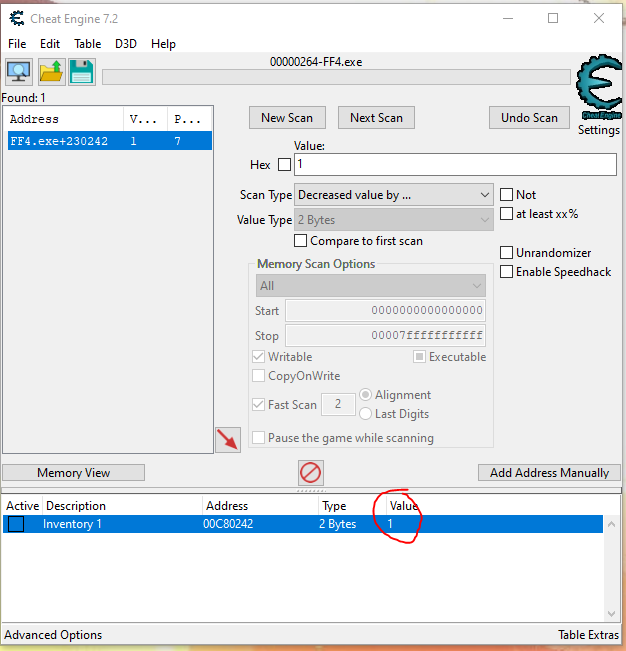The width and height of the screenshot is (626, 651).
Task: Activate the Inventory 1 entry checkbox
Action: (x=16, y=524)
